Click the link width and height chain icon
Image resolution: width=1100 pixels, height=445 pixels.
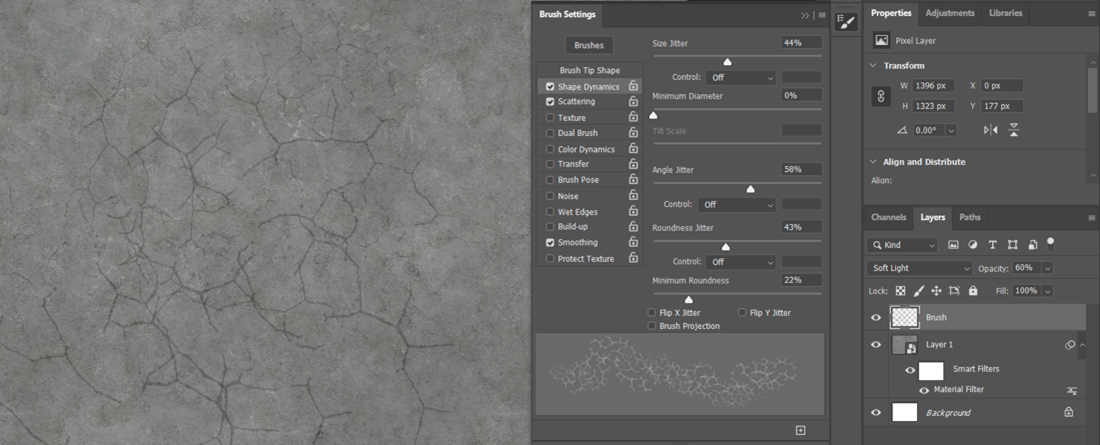tap(881, 96)
